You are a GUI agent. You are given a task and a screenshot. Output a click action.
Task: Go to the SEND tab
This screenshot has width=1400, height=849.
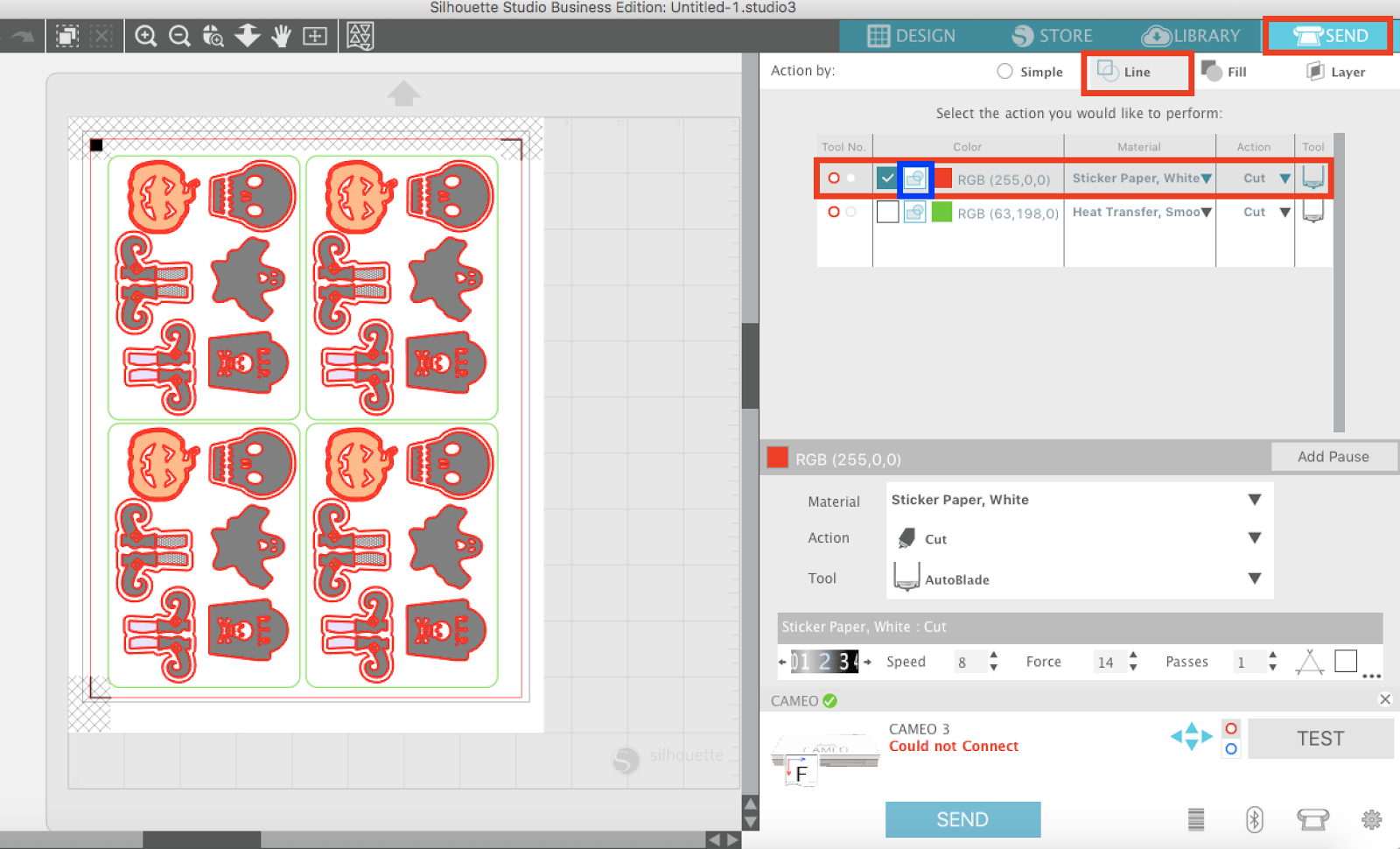[1329, 36]
